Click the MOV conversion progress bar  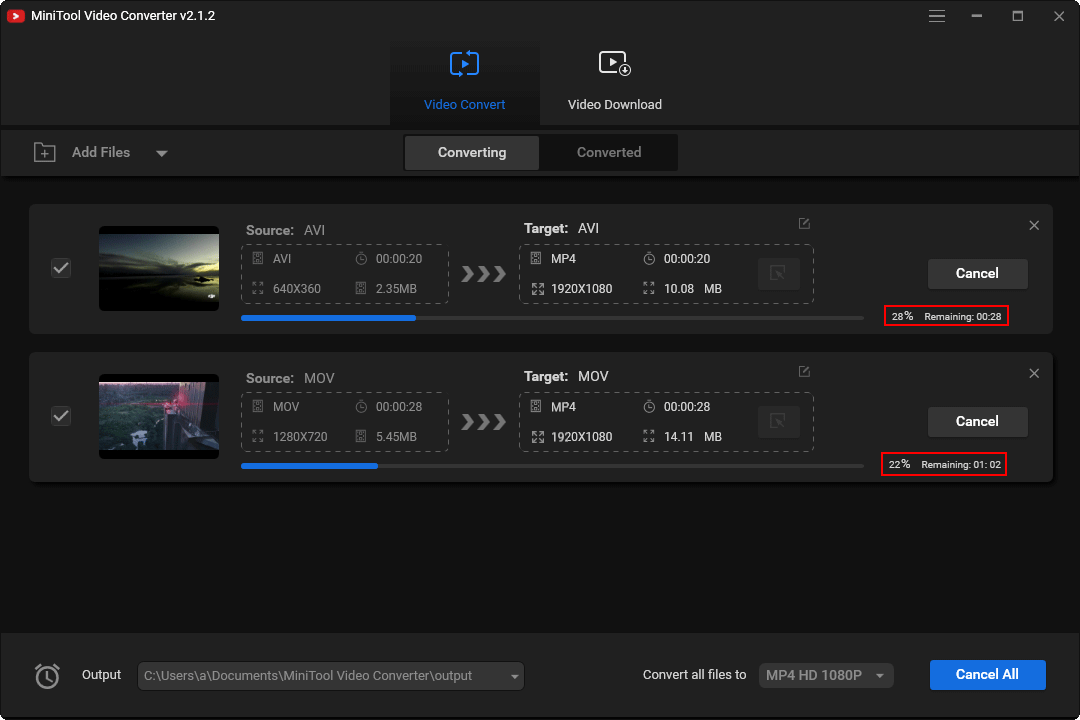coord(552,466)
